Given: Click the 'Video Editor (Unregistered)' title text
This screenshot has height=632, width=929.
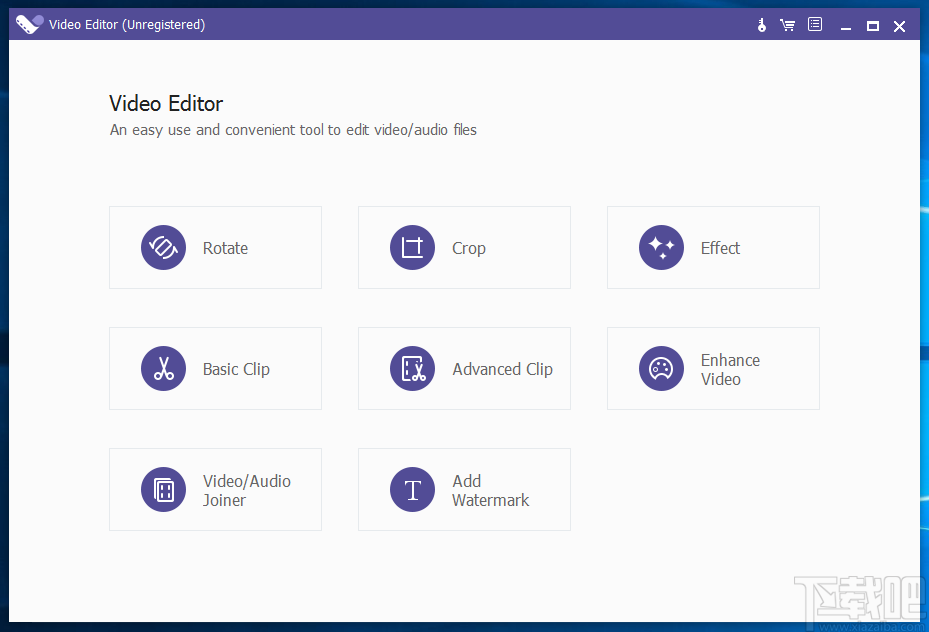Looking at the screenshot, I should [x=127, y=25].
